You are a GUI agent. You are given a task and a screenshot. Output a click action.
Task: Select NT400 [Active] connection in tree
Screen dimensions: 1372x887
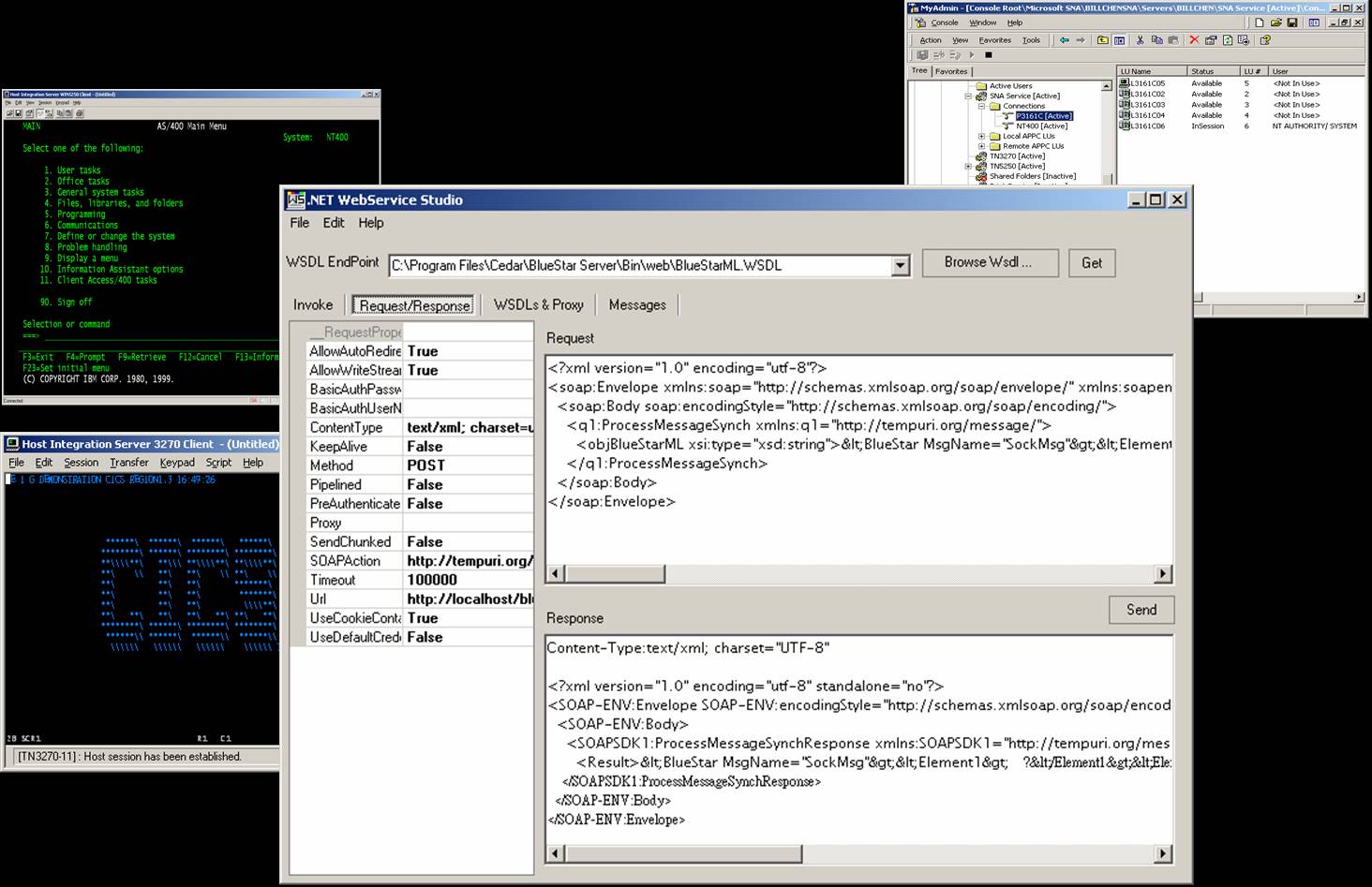pos(1042,126)
